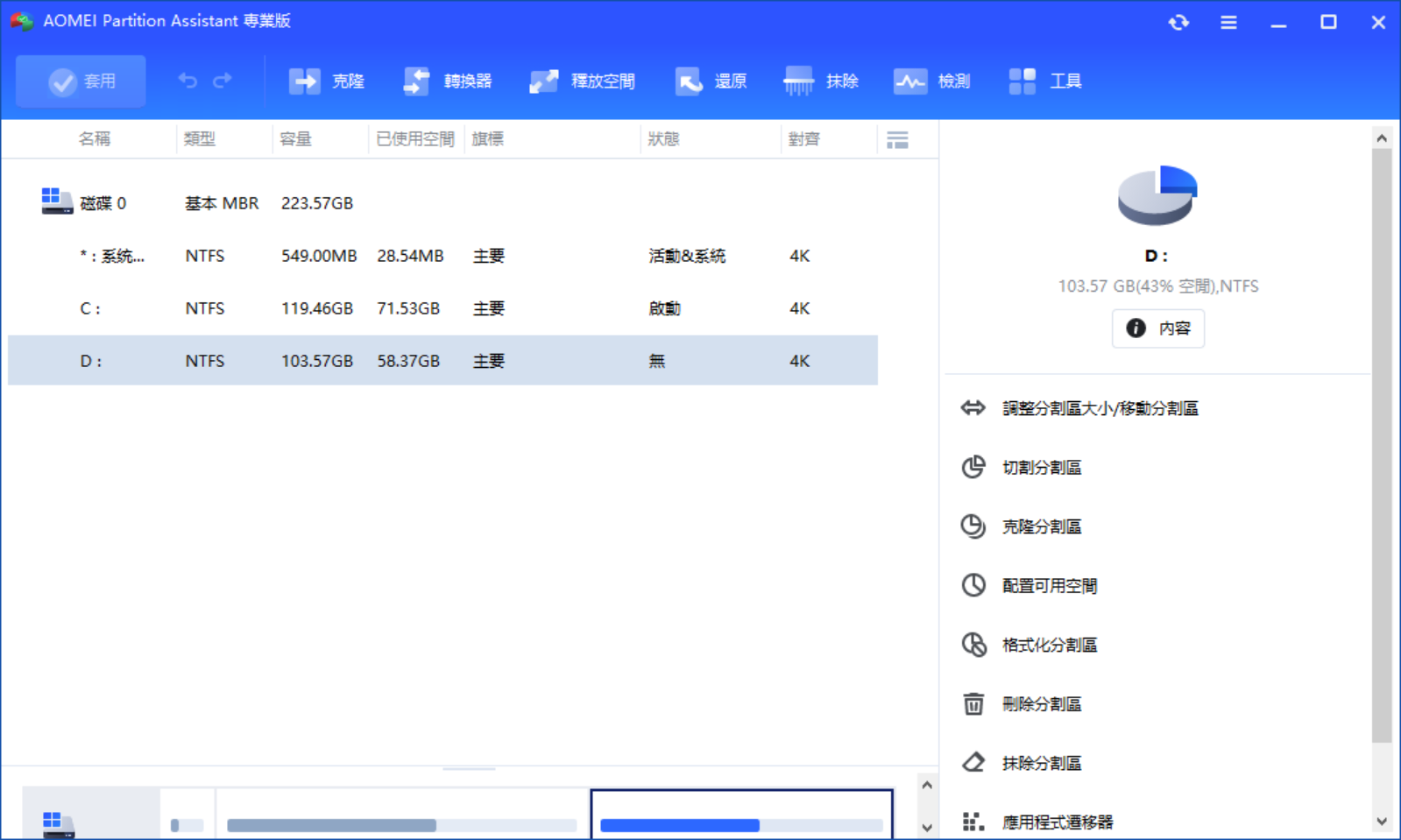Click right panel scrollbar up arrow
Viewport: 1401px width, 840px height.
1382,138
